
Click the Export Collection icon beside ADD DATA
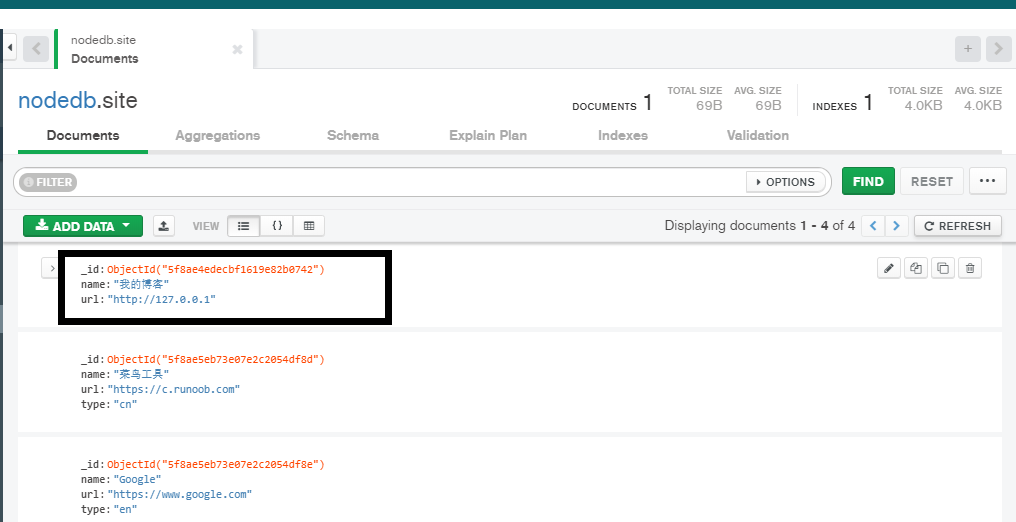(164, 226)
